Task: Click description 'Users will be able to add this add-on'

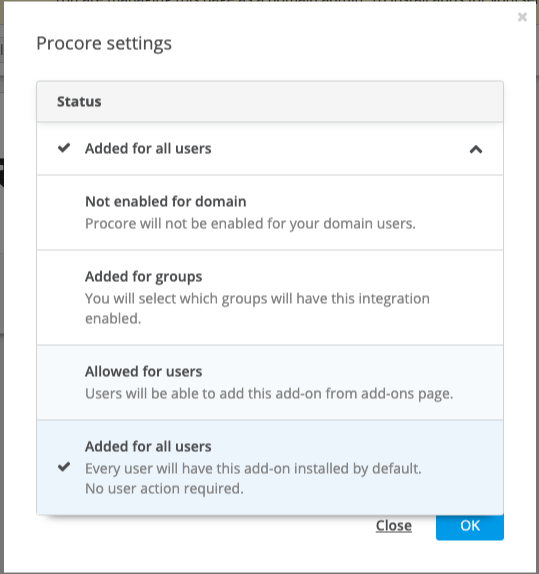Action: [204, 394]
